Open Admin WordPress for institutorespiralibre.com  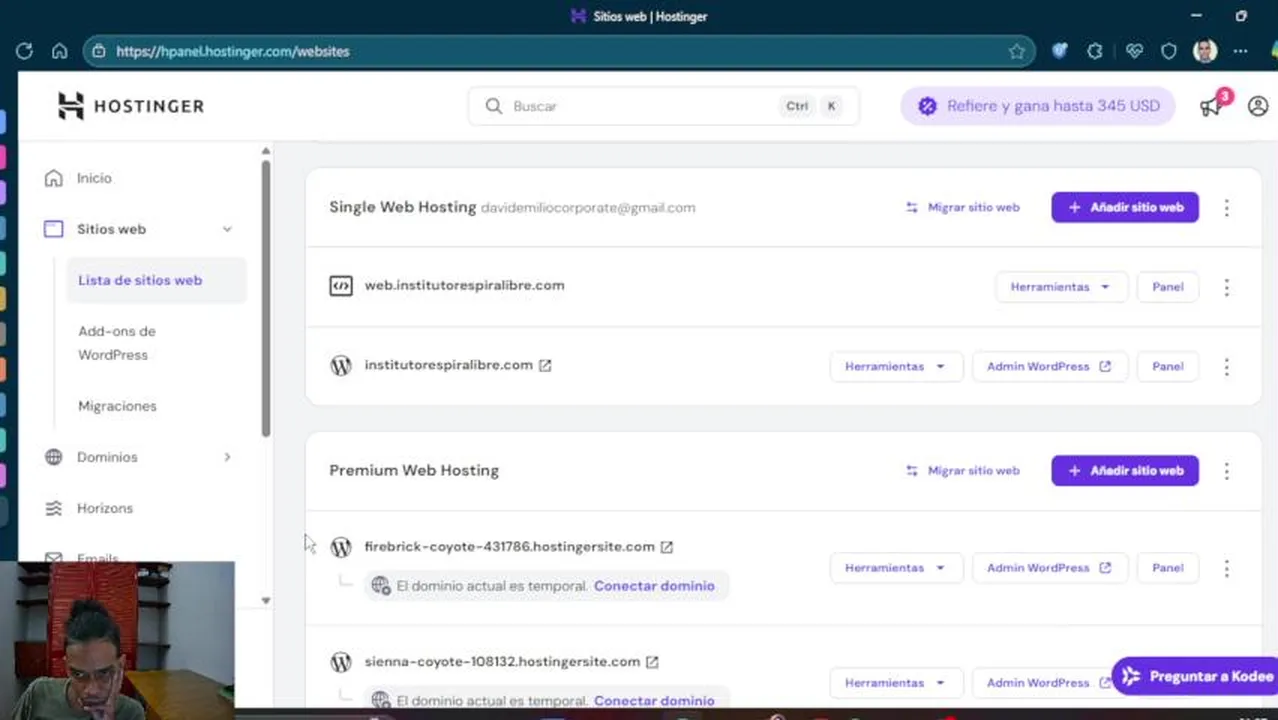coord(1049,367)
